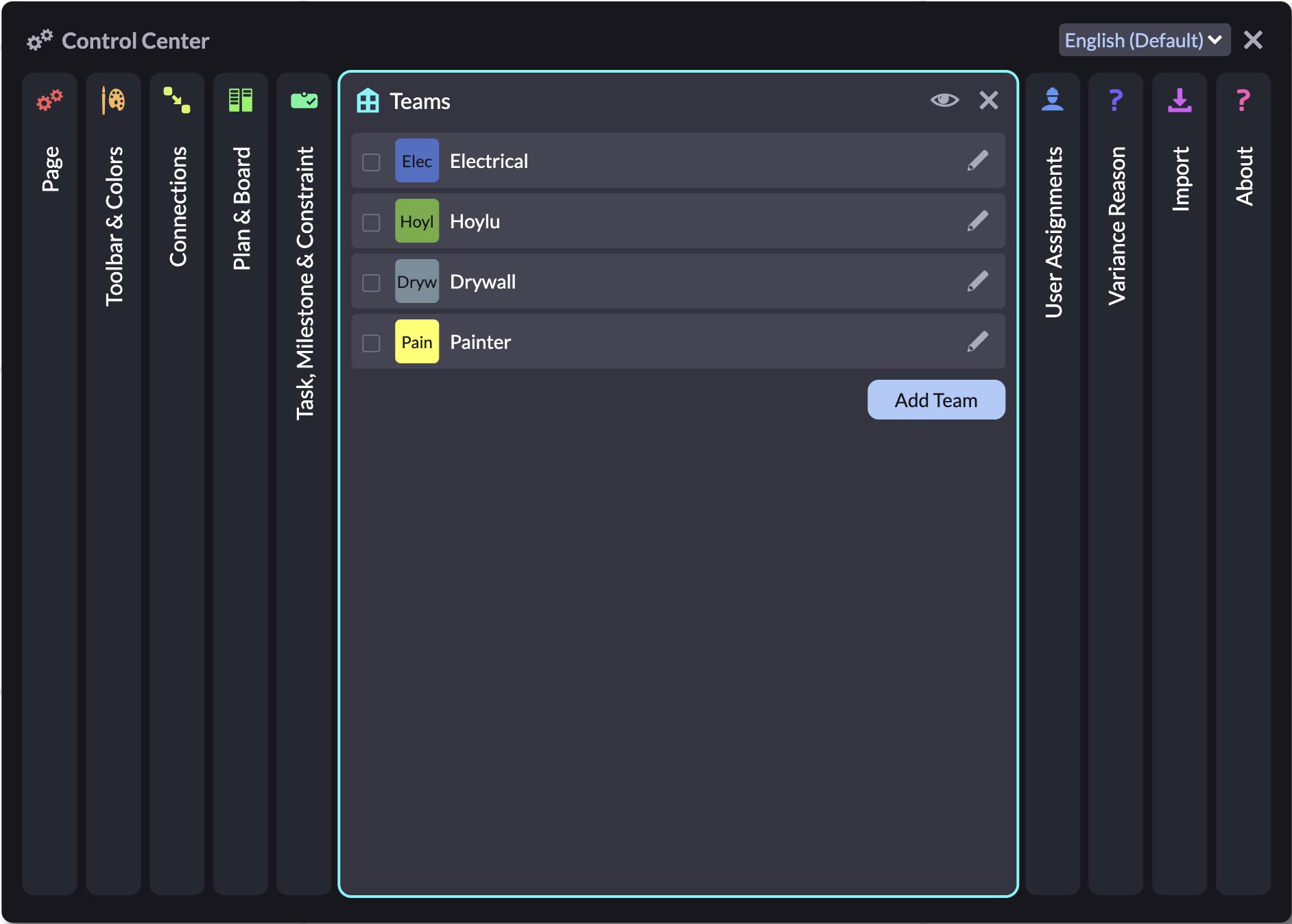
Task: Click the gray Dryw color swatch
Action: [417, 282]
